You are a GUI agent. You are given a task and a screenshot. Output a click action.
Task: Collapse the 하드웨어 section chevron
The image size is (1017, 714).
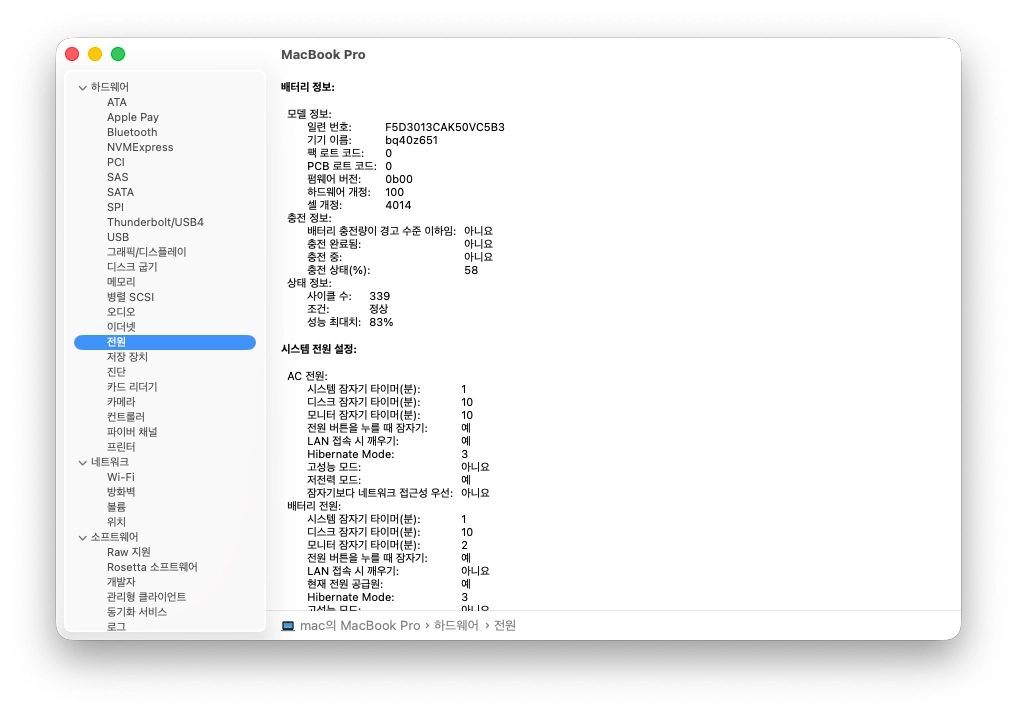click(x=82, y=88)
